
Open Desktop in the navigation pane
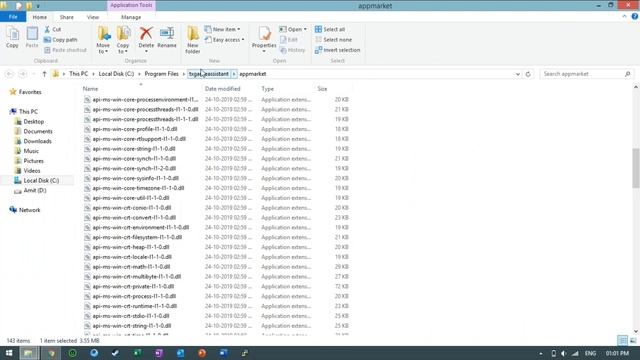tap(33, 122)
